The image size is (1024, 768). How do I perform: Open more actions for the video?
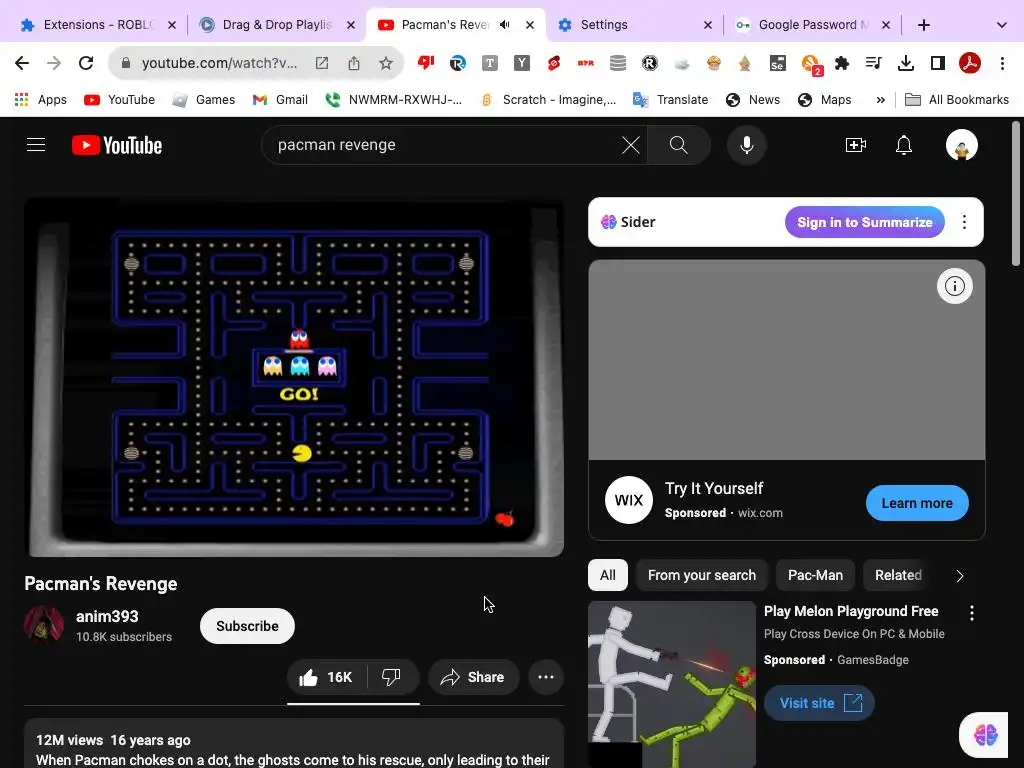pyautogui.click(x=546, y=677)
